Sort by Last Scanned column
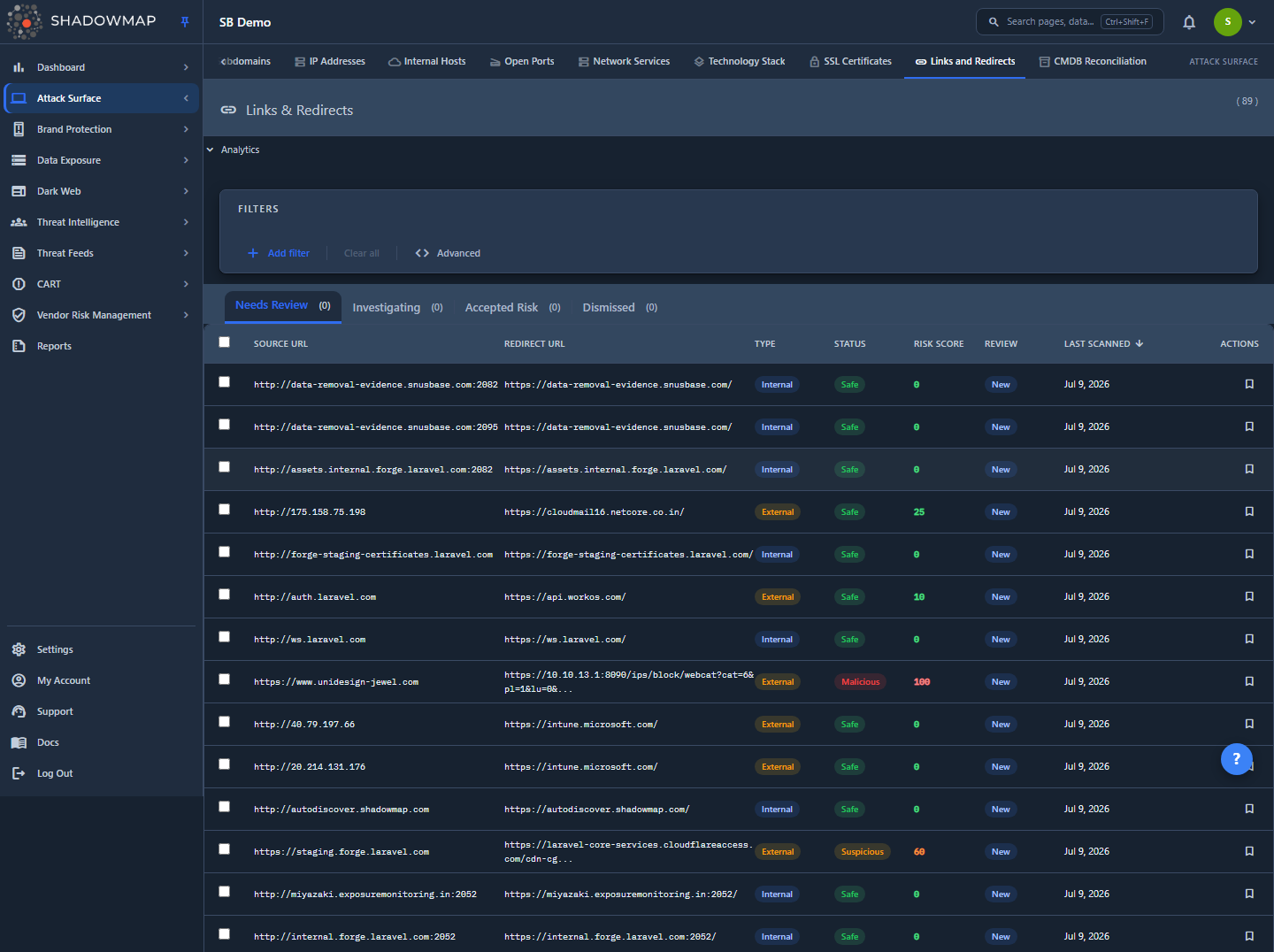 click(x=1103, y=343)
